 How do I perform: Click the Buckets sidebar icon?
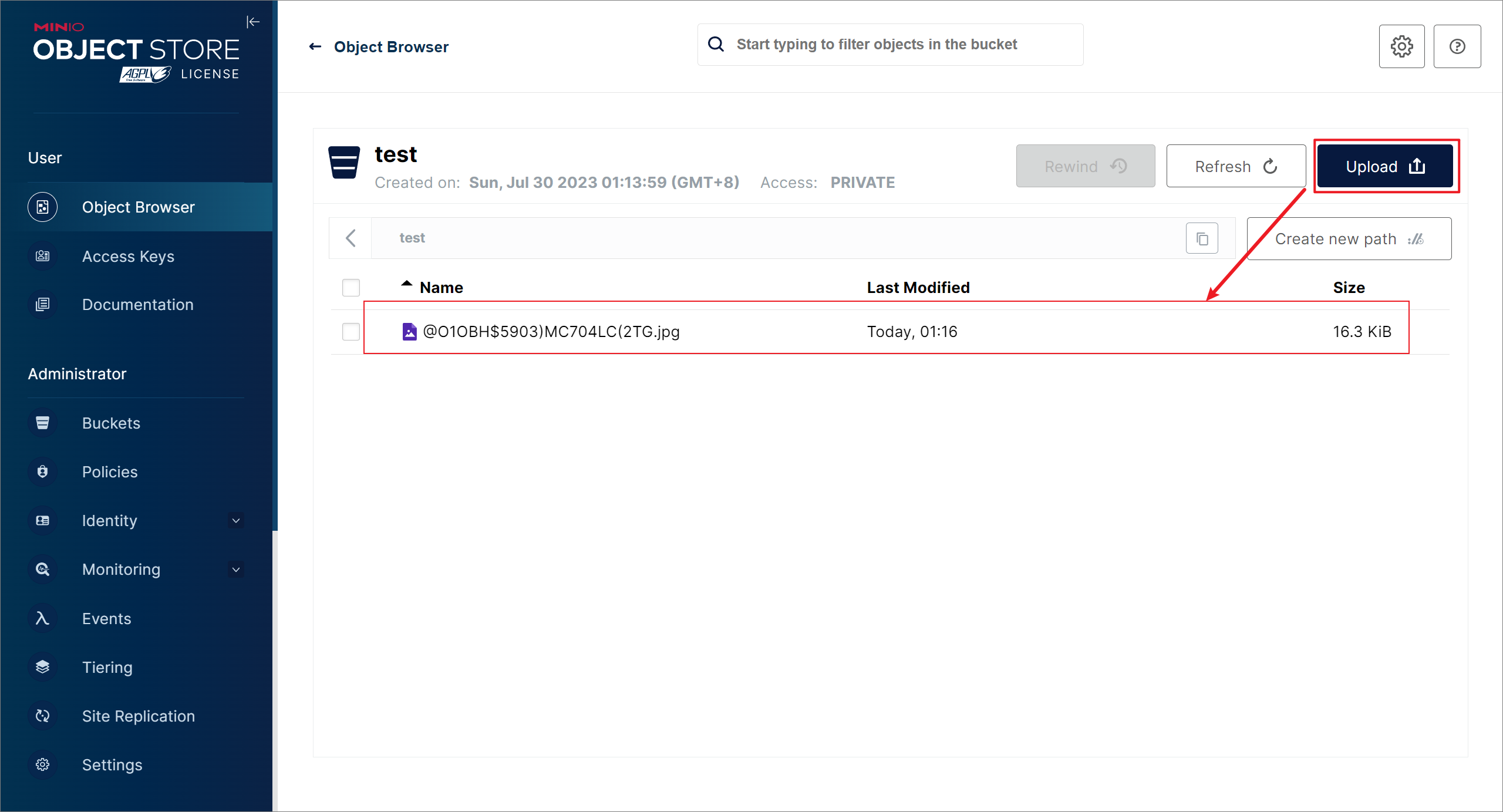(42, 423)
